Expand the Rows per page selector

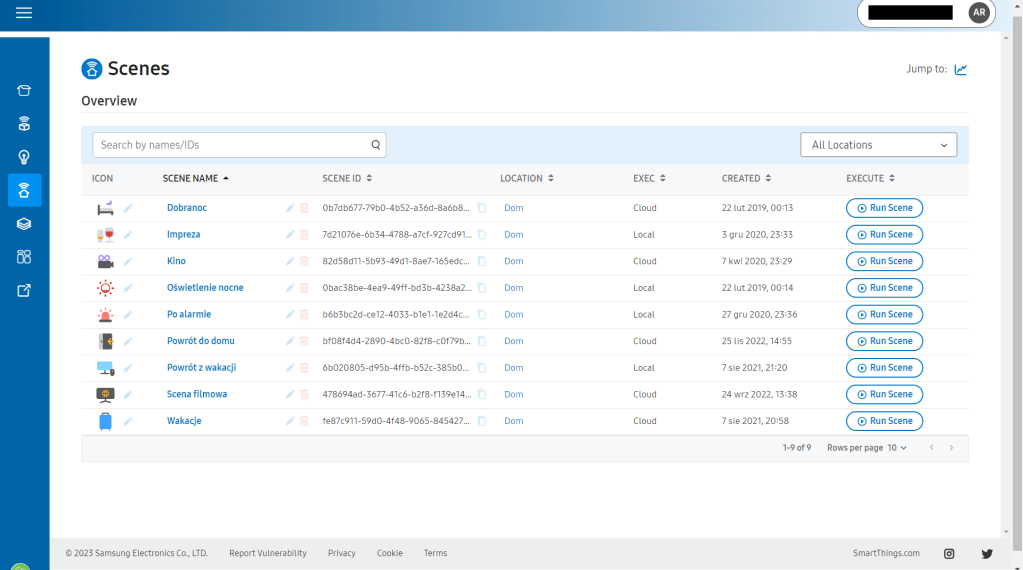point(896,448)
